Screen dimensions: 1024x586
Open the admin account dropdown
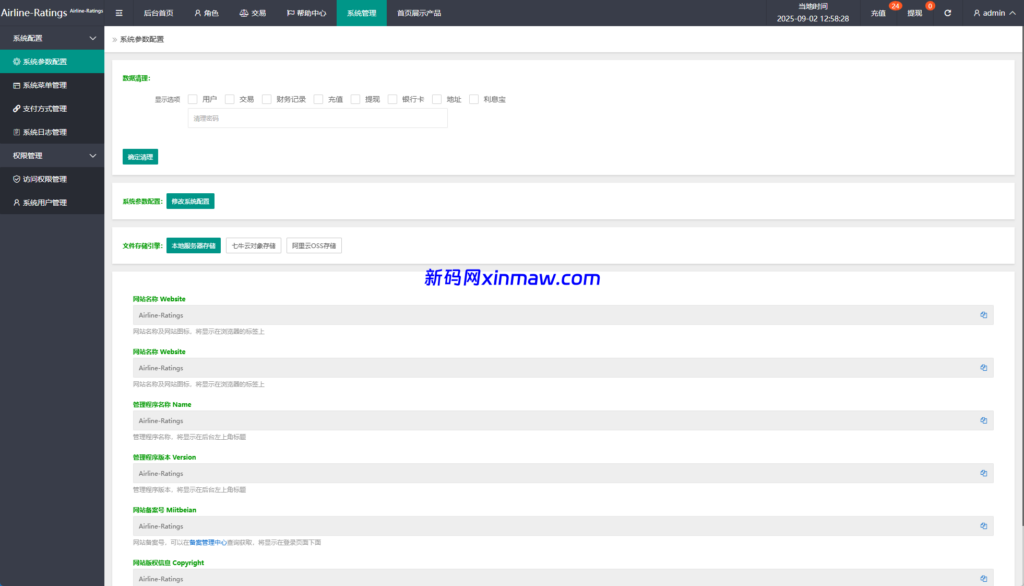pyautogui.click(x=992, y=13)
